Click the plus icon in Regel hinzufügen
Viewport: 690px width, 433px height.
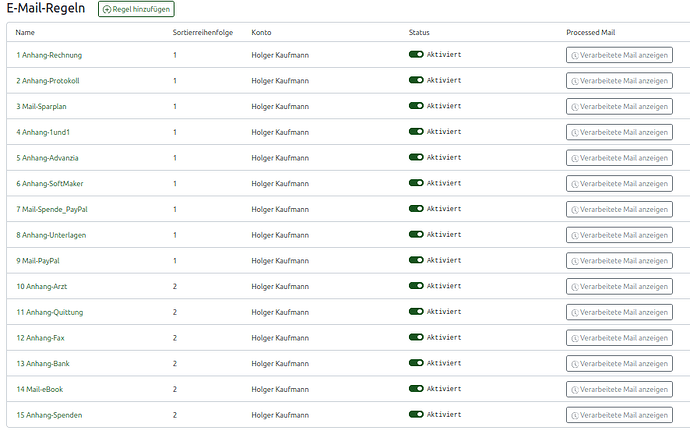click(106, 9)
